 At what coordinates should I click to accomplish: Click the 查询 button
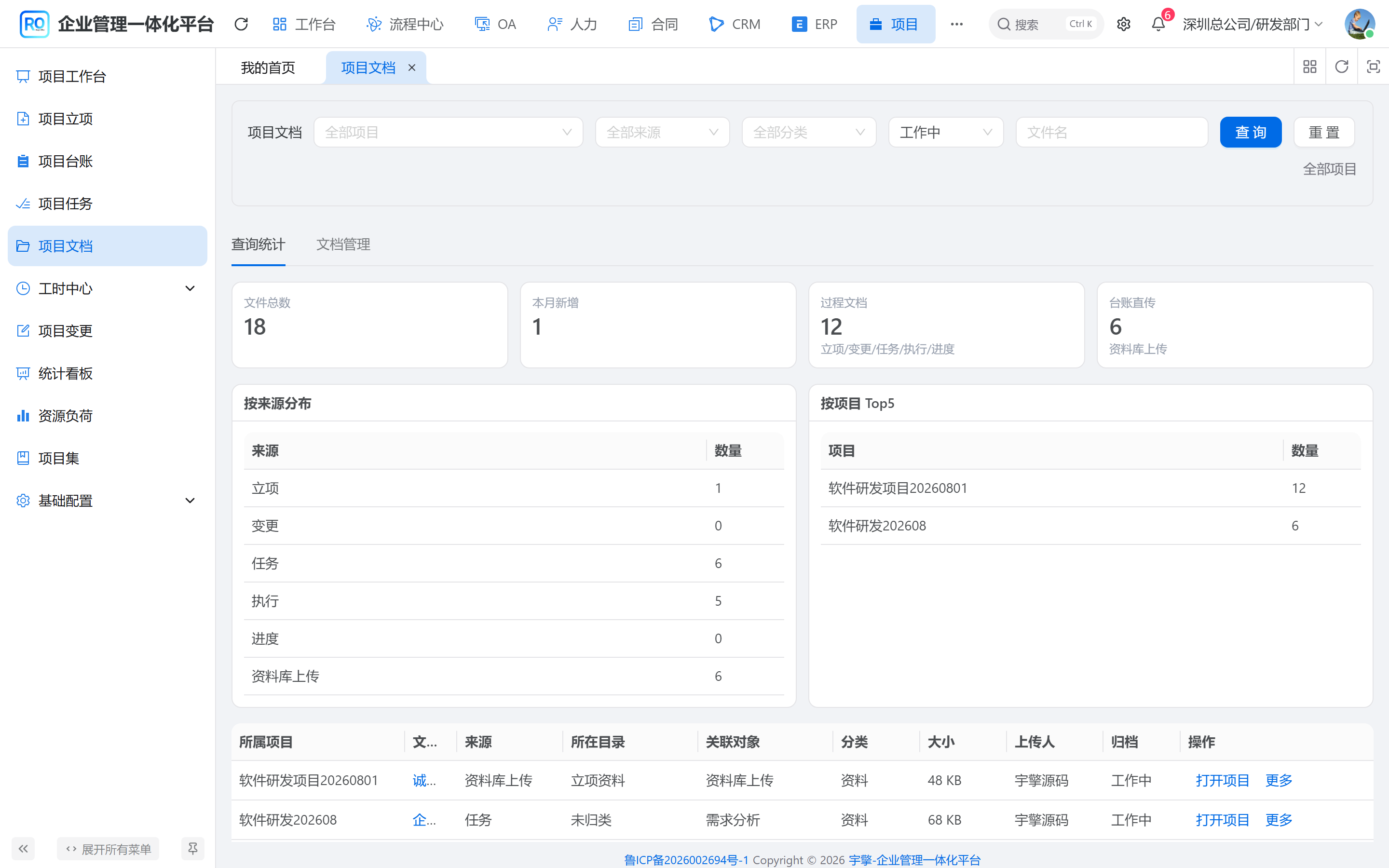point(1251,133)
